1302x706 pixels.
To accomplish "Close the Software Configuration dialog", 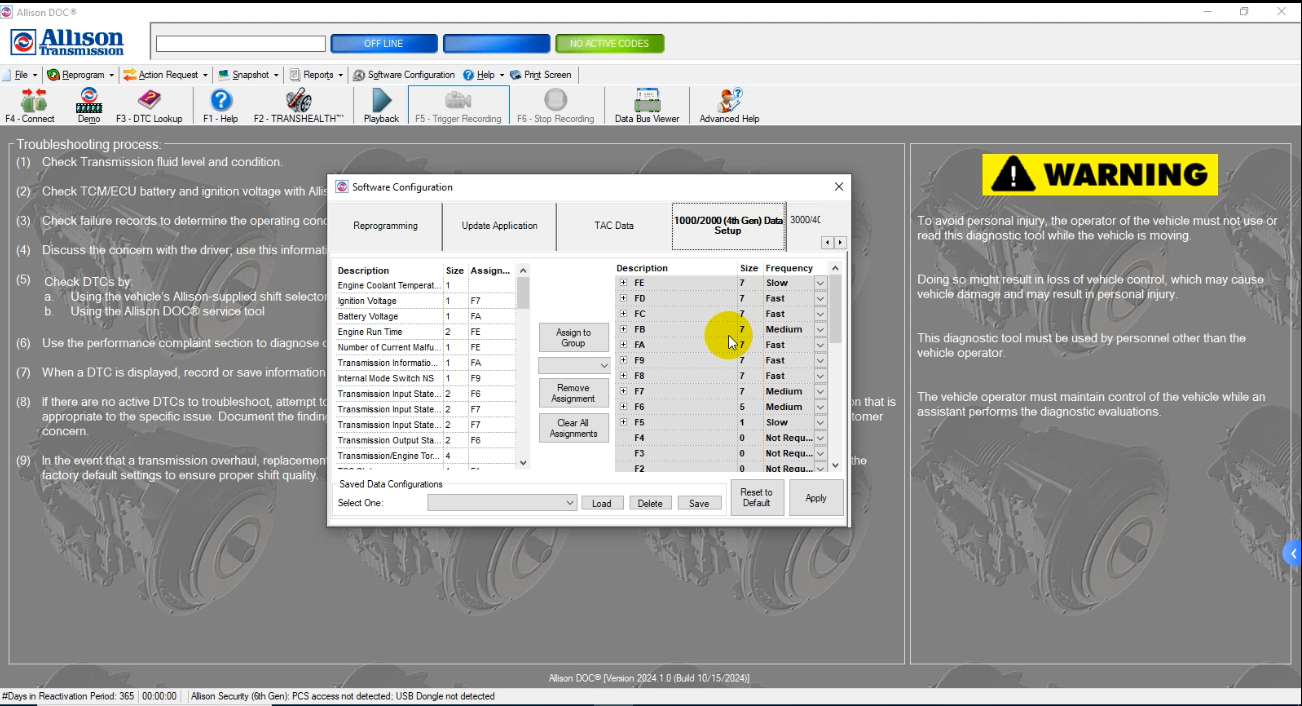I will click(839, 187).
